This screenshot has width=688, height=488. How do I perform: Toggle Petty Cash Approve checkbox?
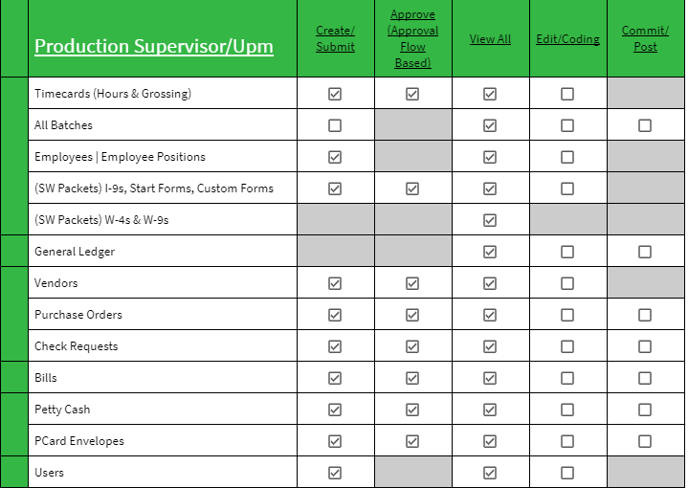412,410
